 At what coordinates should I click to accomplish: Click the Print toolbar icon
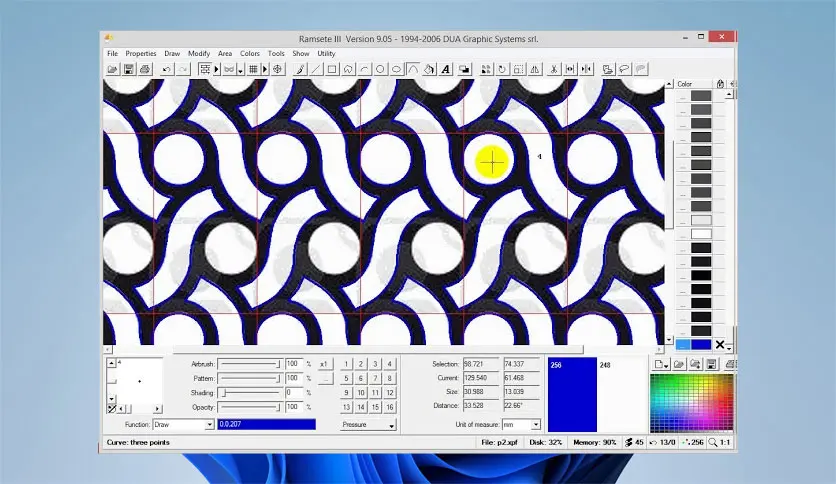[x=144, y=69]
